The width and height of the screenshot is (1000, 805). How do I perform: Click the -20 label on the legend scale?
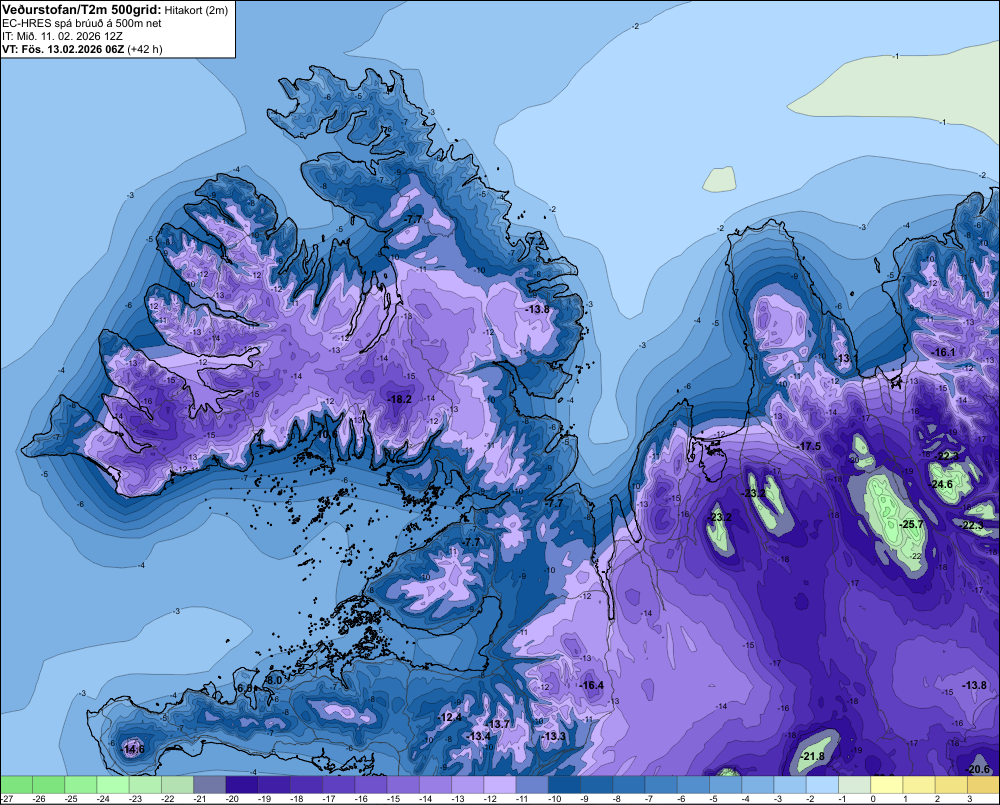click(x=232, y=799)
